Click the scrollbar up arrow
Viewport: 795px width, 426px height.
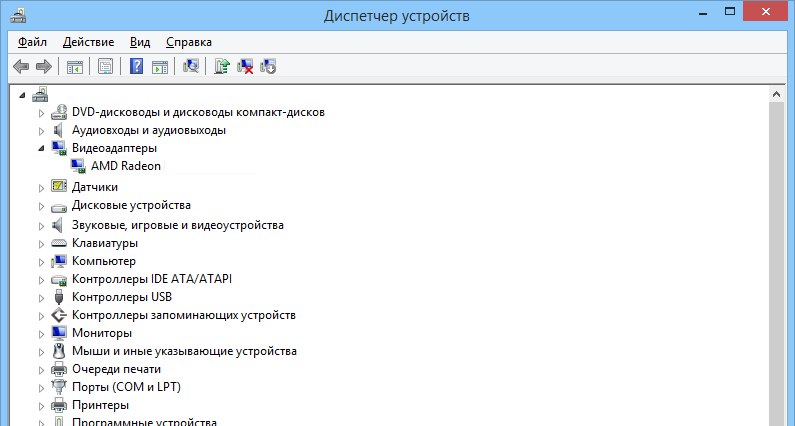[776, 94]
